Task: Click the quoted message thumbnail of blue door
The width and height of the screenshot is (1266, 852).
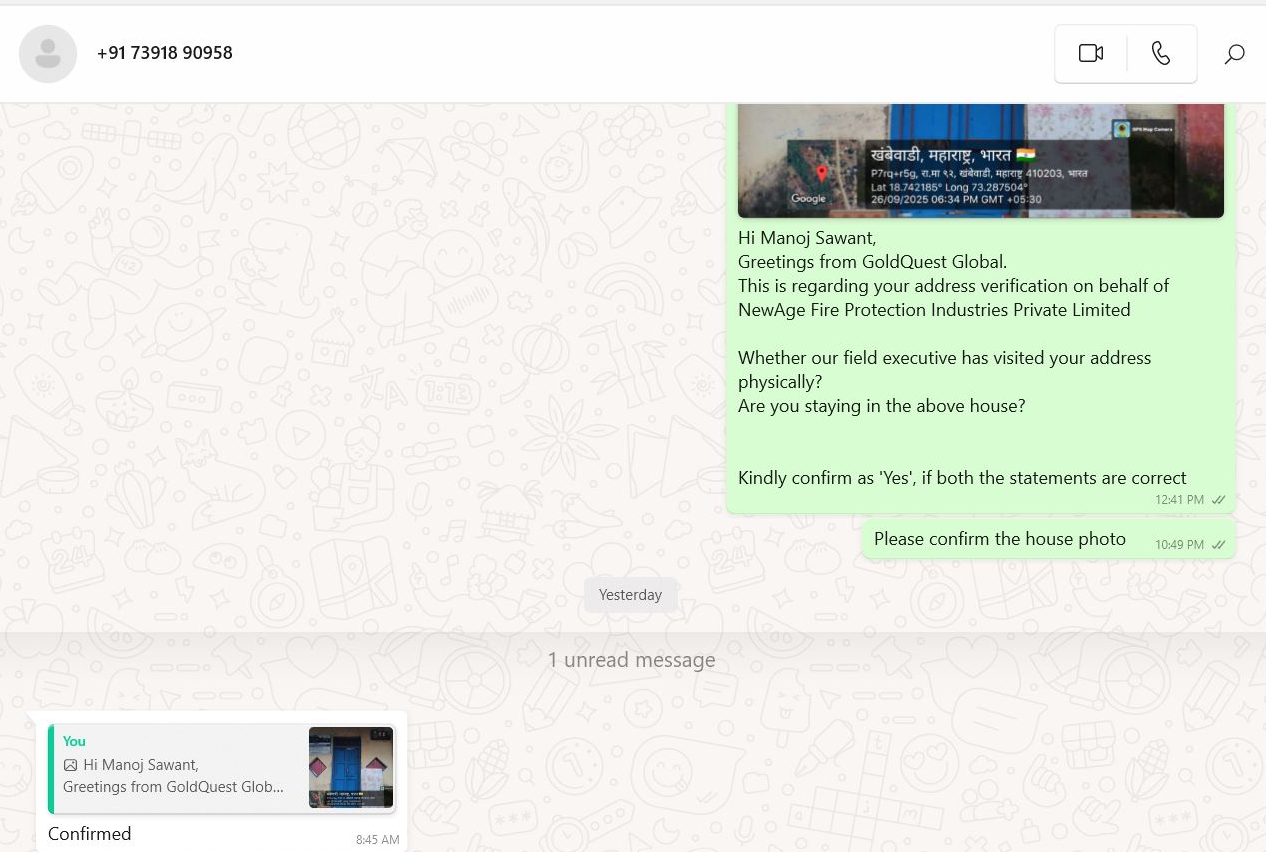Action: pyautogui.click(x=351, y=767)
